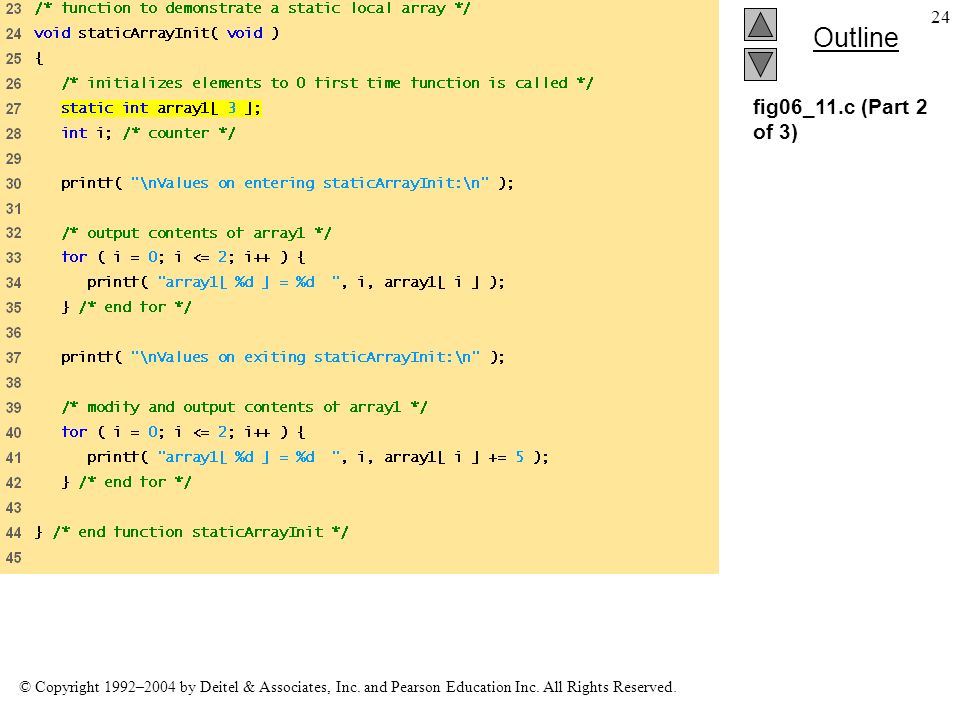Click the Deitel & Associates copyright notice

[x=347, y=687]
